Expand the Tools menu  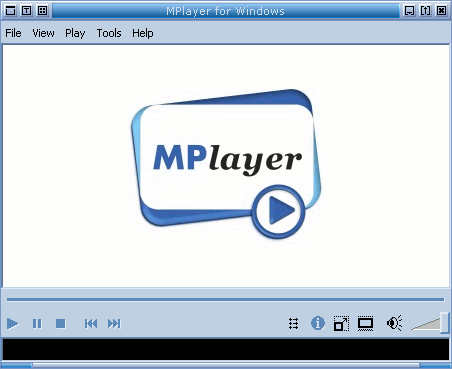(x=109, y=33)
